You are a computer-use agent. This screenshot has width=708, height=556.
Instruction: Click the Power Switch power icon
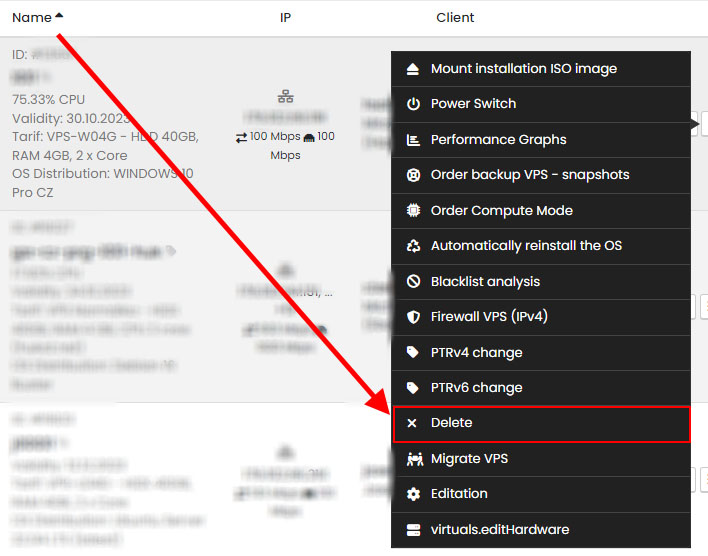(x=413, y=104)
